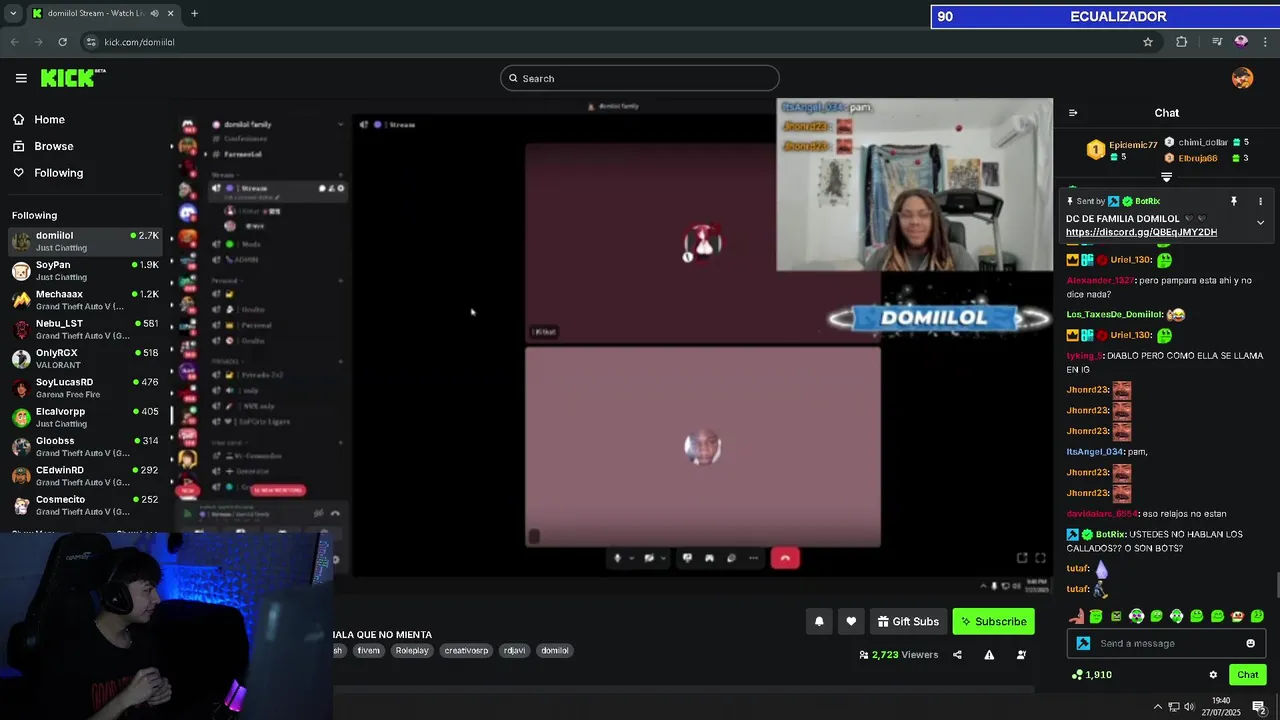Go back in browser history
Image resolution: width=1280 pixels, height=720 pixels.
(x=14, y=42)
